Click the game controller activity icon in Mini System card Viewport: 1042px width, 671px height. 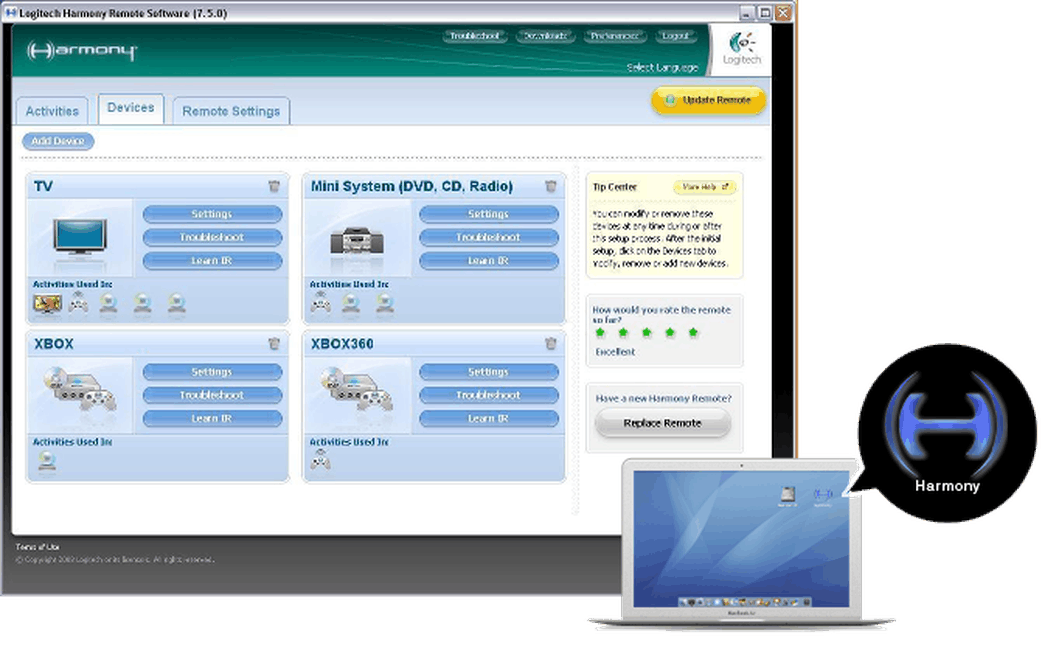(x=320, y=304)
